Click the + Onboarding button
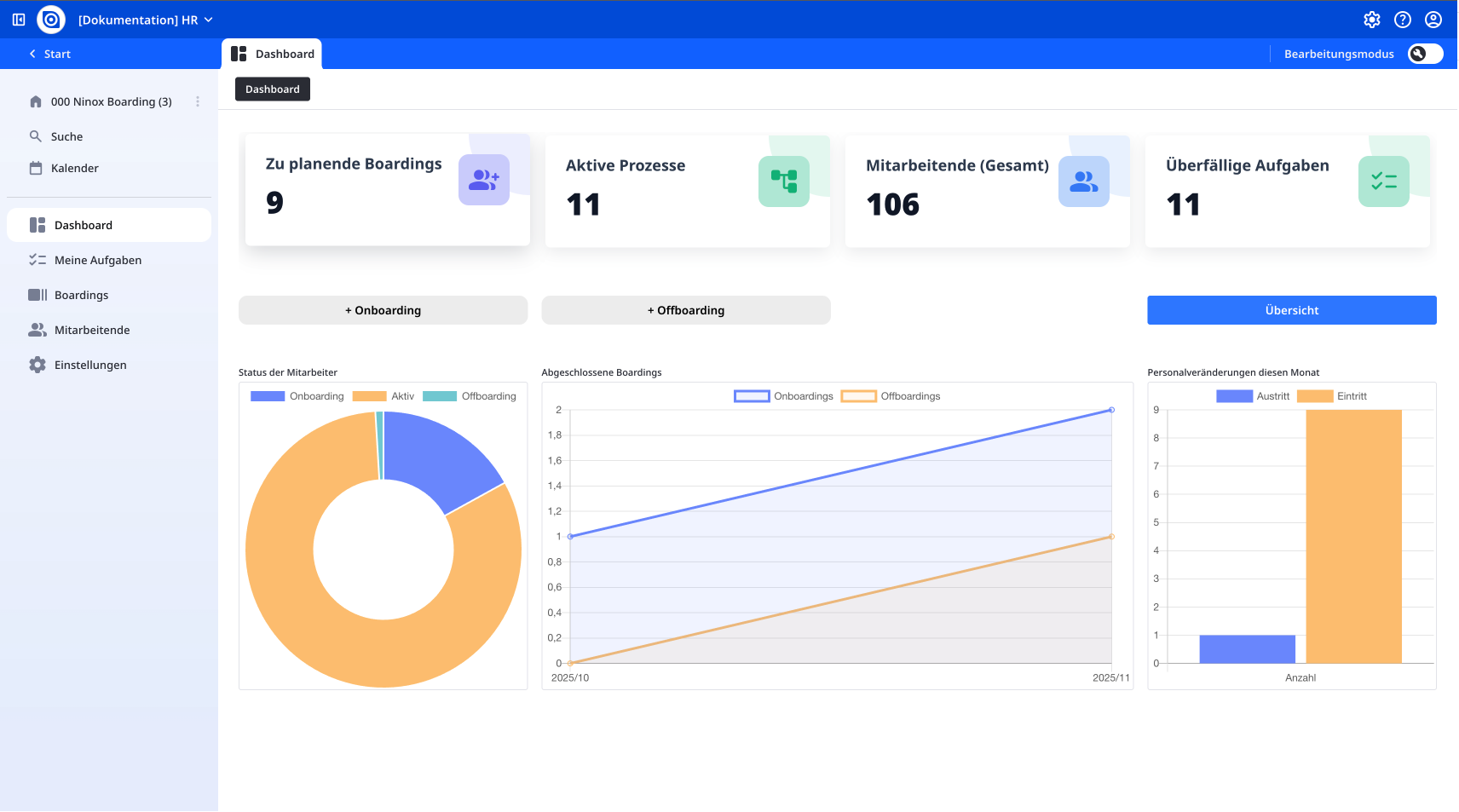Viewport: 1459px width, 812px height. click(x=383, y=310)
